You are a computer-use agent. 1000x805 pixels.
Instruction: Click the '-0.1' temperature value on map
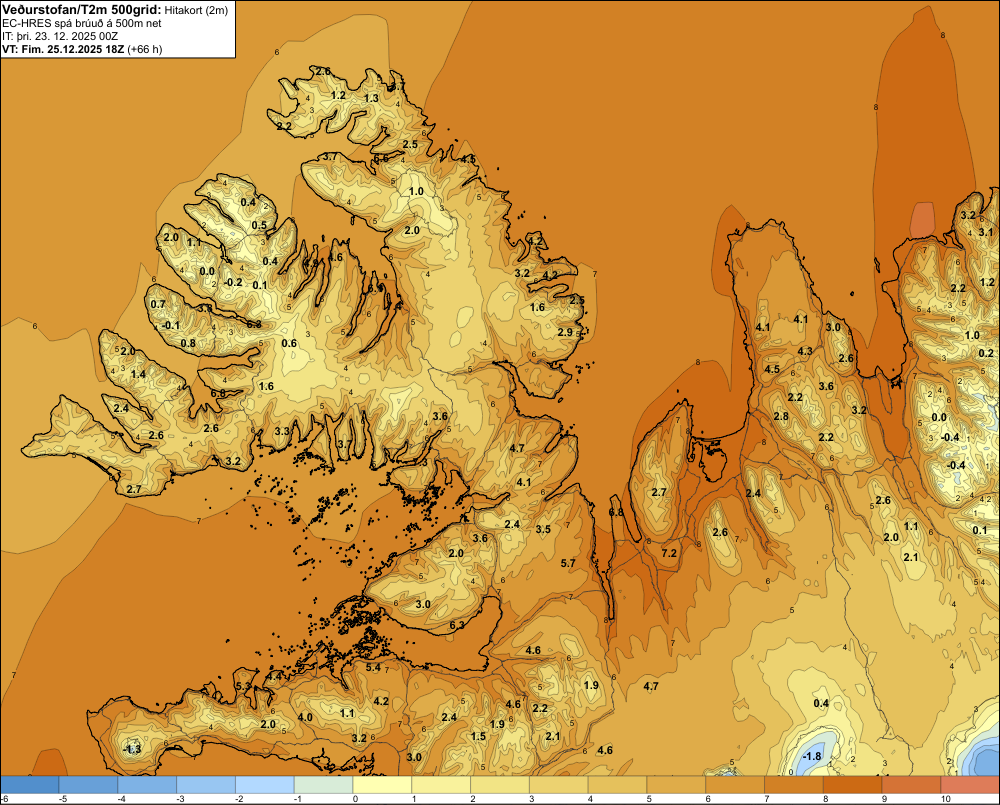coord(171,325)
